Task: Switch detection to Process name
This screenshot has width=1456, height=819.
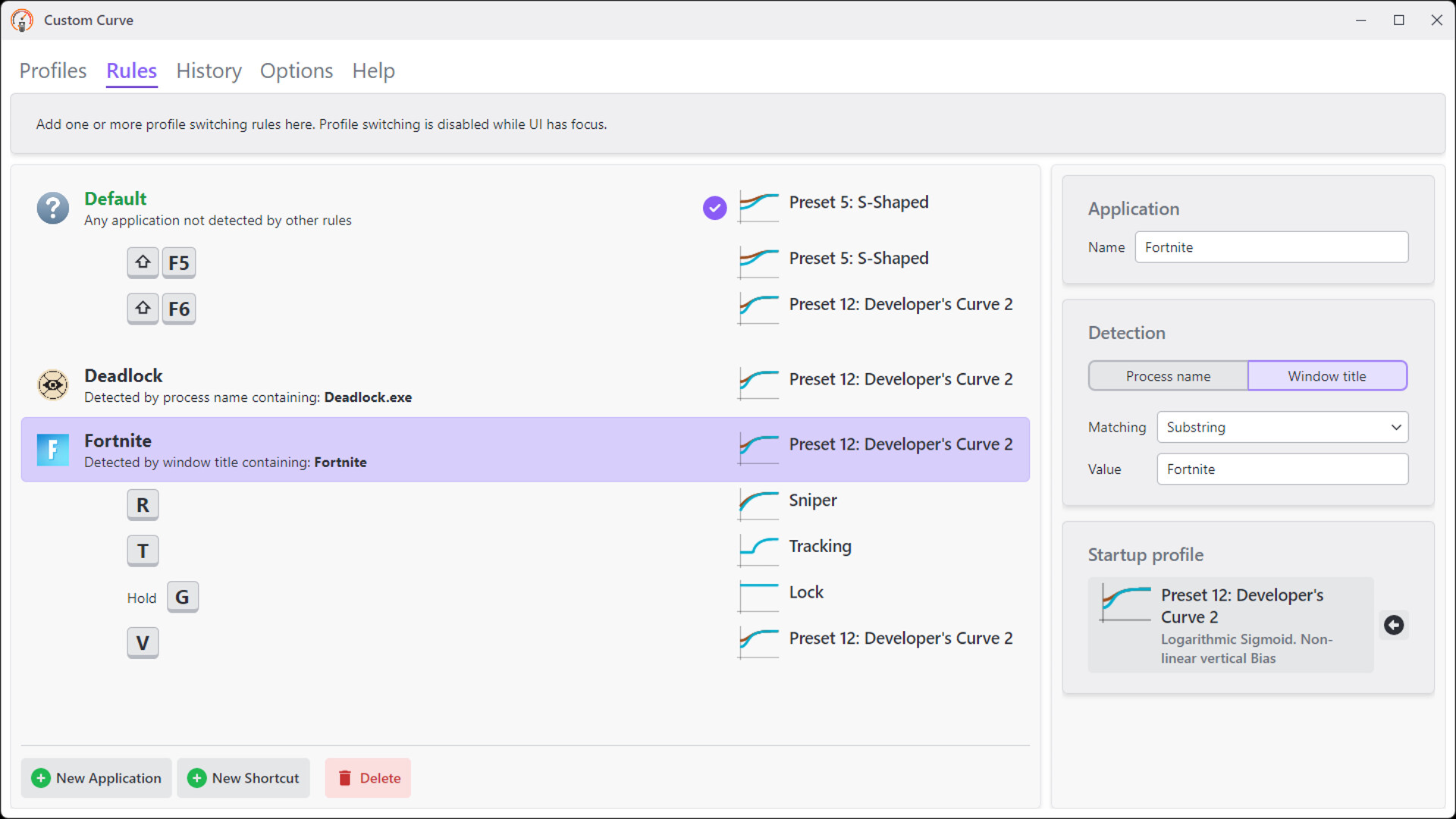Action: (1168, 375)
